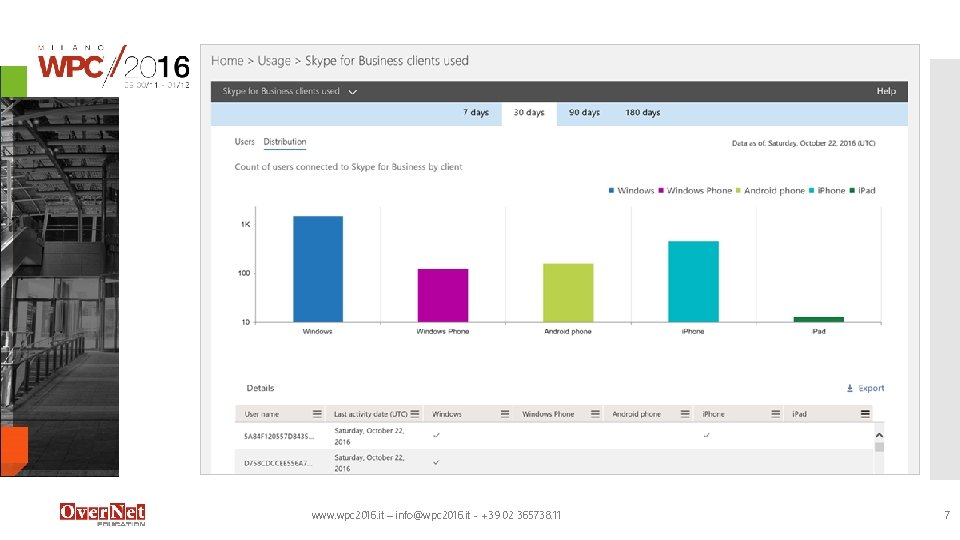Click Windows checkmark in first user row

coord(436,435)
